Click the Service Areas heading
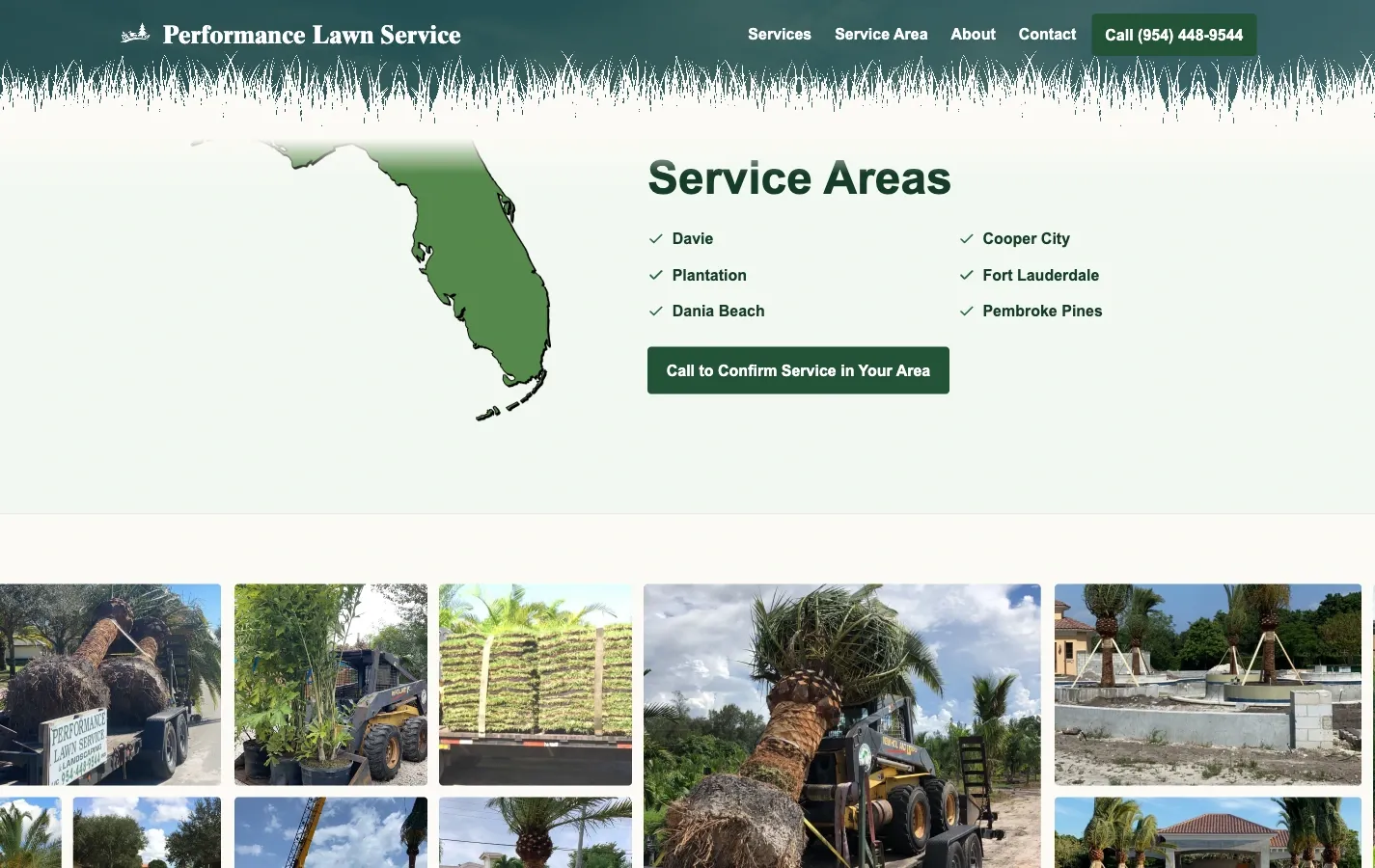 (799, 177)
